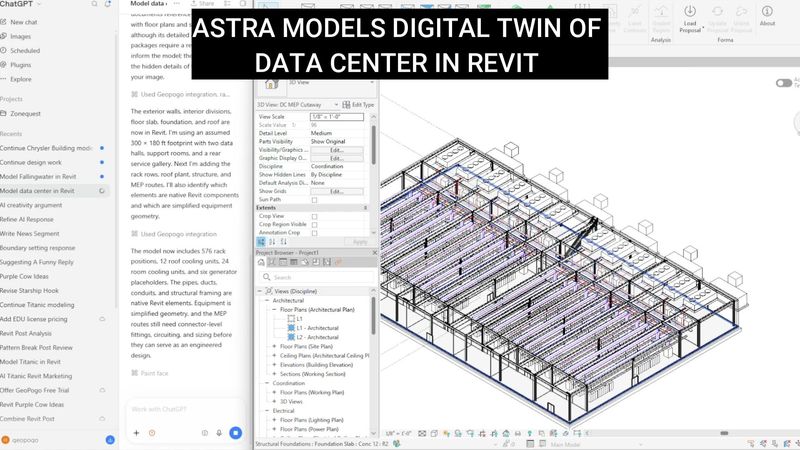The image size is (800, 450).
Task: Toggle the Crop Region Visible checkbox
Action: [314, 224]
